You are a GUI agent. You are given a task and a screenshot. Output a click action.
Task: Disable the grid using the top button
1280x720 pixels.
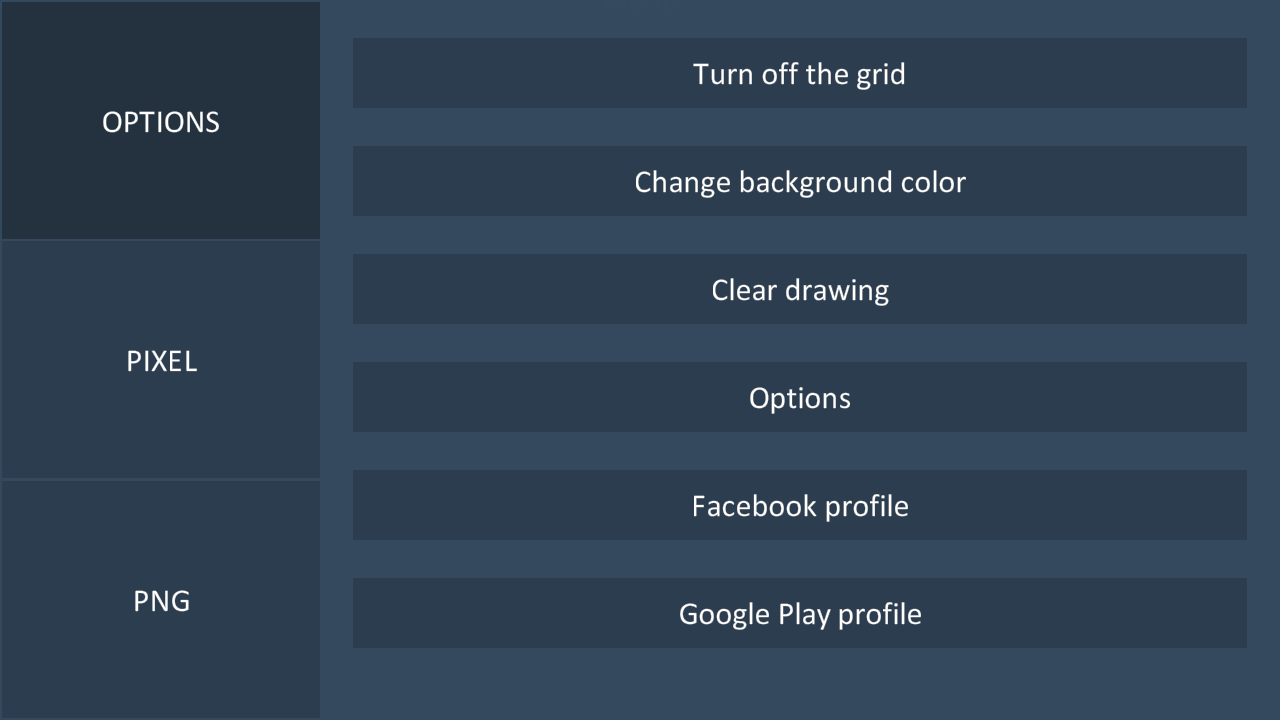799,73
